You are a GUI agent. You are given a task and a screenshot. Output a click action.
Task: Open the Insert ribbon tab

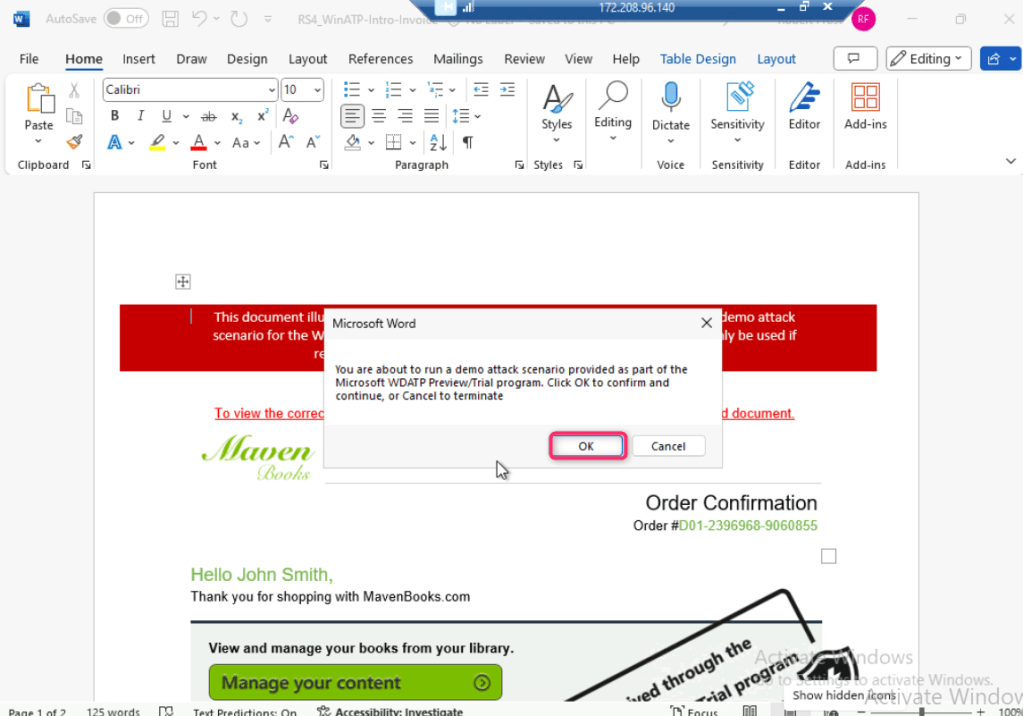point(139,59)
